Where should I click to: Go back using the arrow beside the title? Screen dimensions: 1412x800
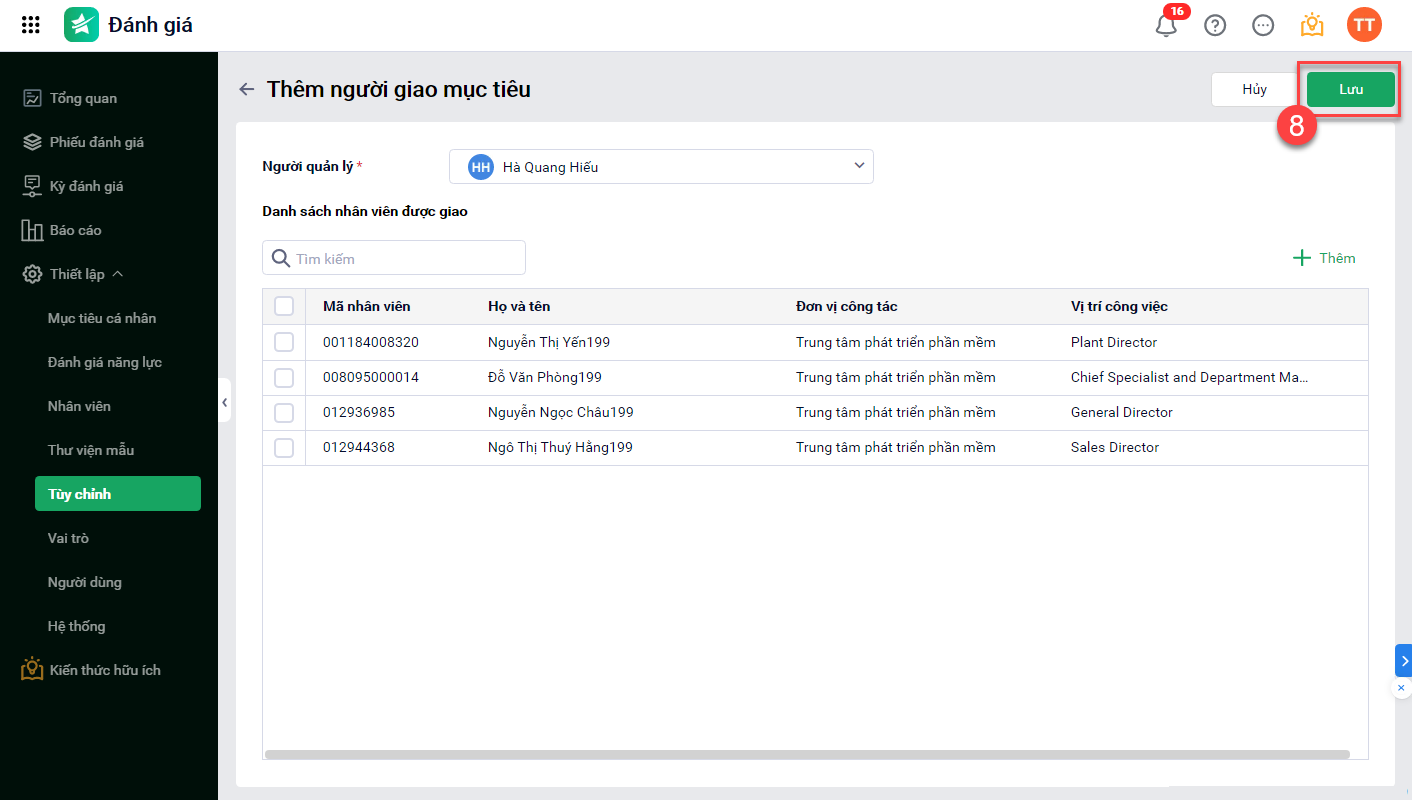pos(247,89)
